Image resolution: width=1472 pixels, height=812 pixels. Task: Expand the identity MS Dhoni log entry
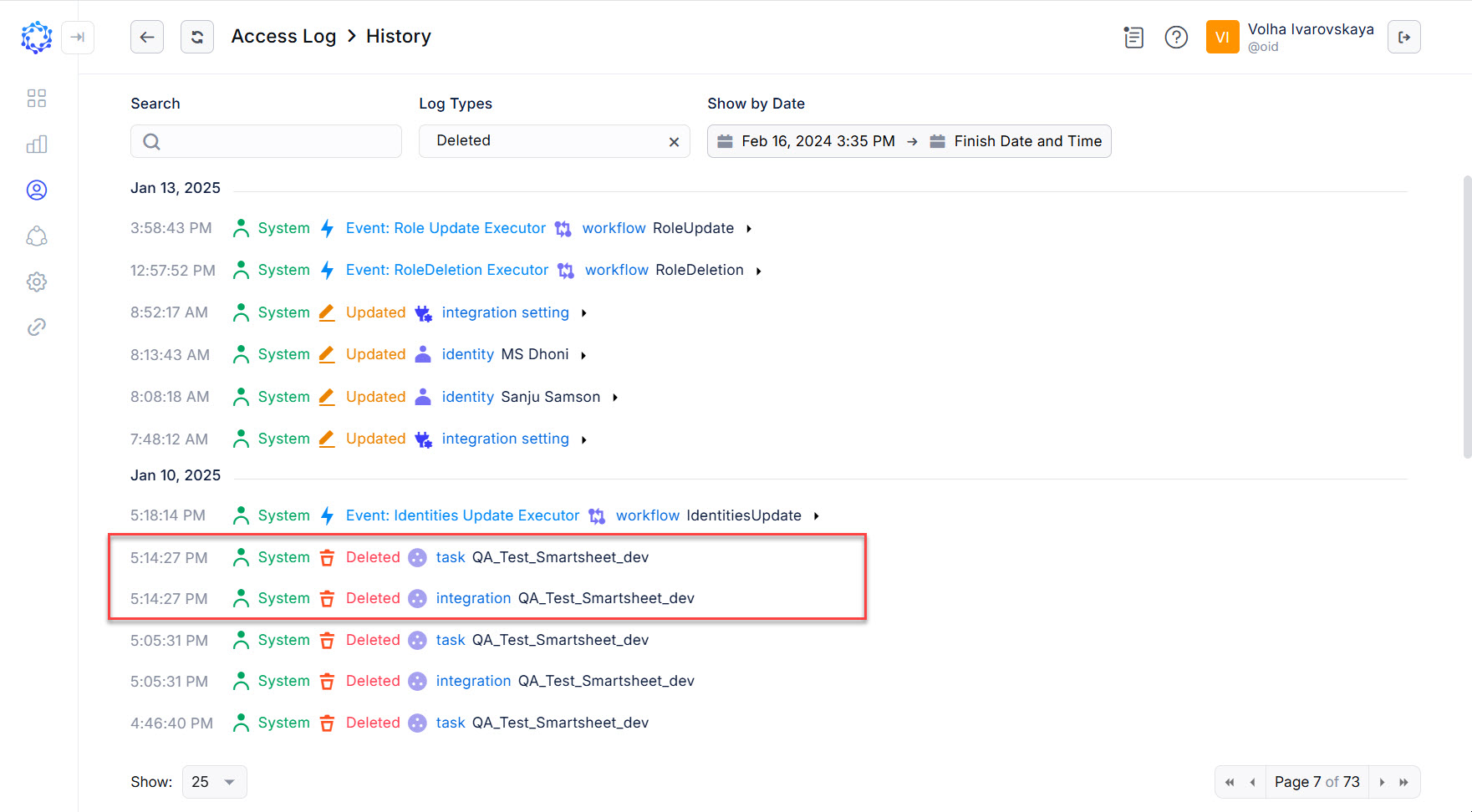(583, 354)
